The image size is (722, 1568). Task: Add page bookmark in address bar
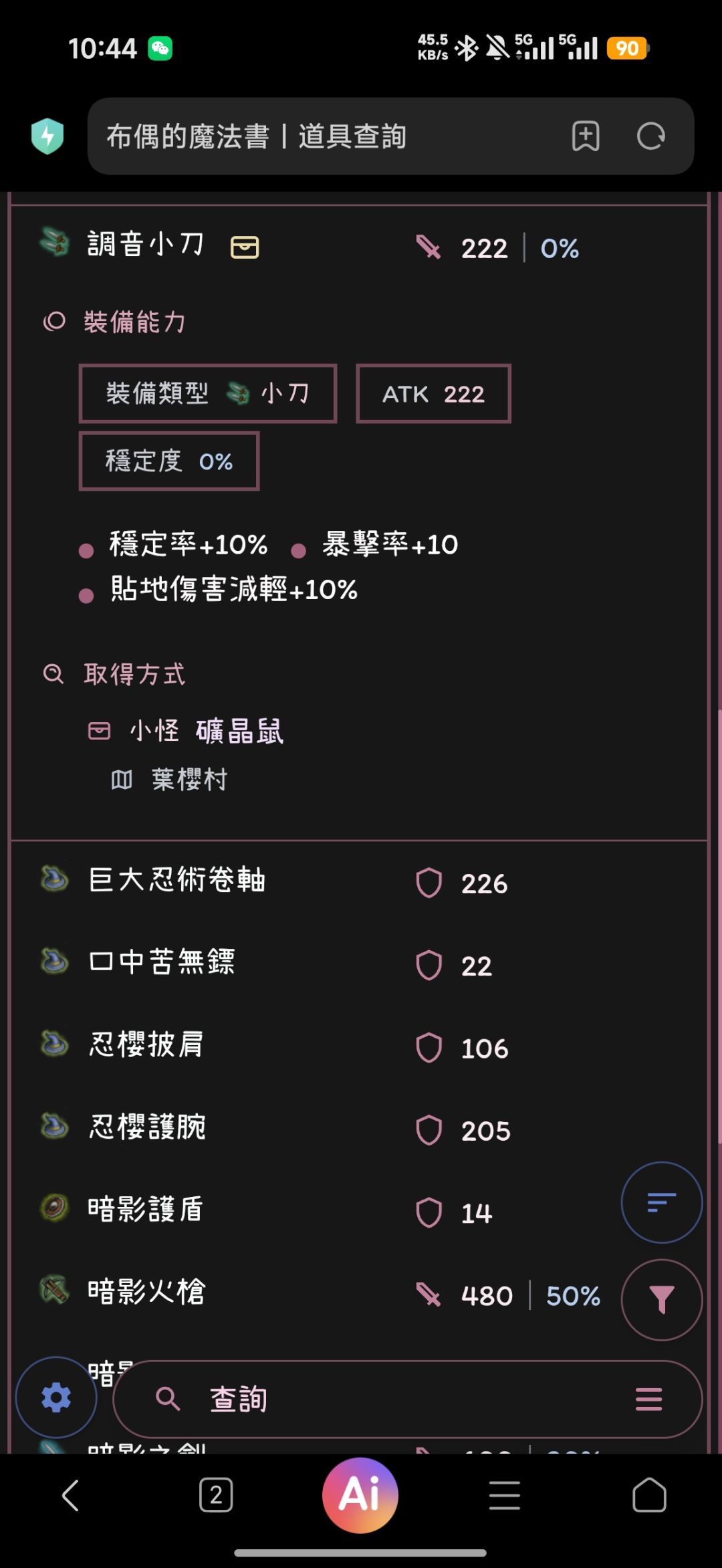tap(586, 136)
